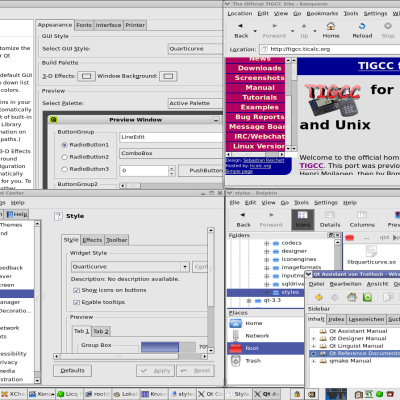
Task: Click the Krusader entry in taskbar
Action: coord(153,394)
